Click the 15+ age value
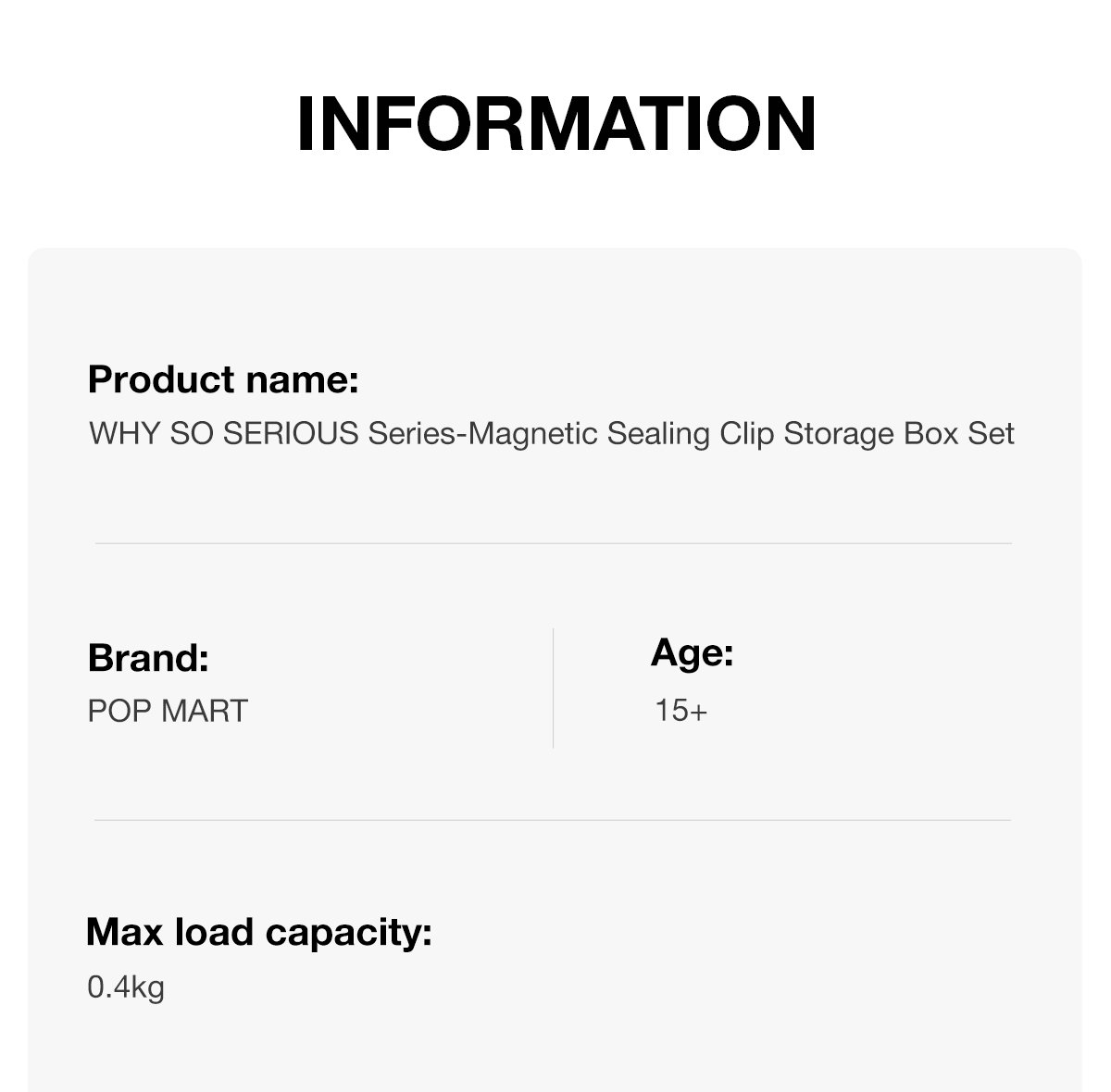 (x=680, y=711)
